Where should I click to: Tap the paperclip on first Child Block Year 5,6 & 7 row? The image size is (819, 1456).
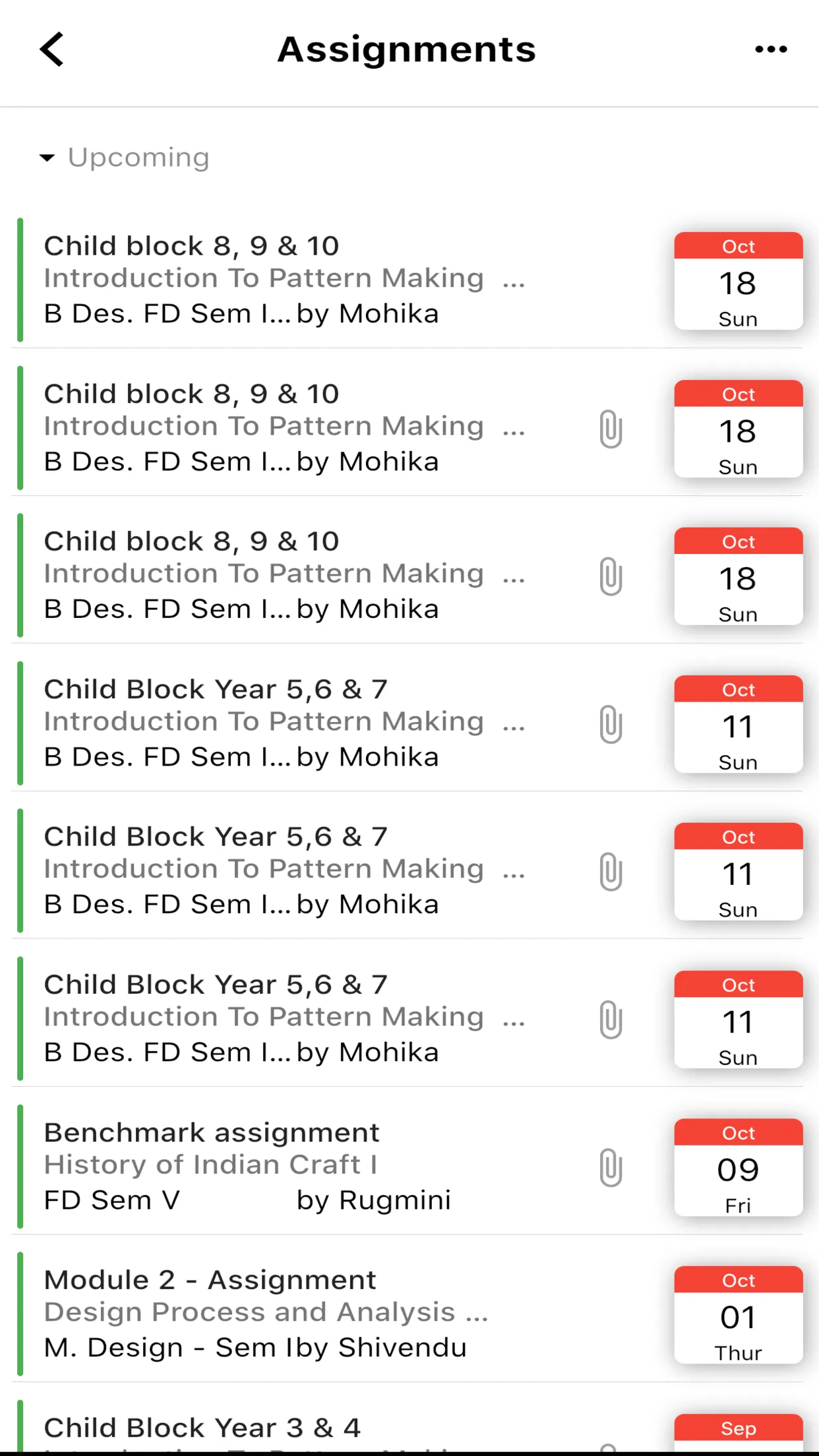(610, 723)
